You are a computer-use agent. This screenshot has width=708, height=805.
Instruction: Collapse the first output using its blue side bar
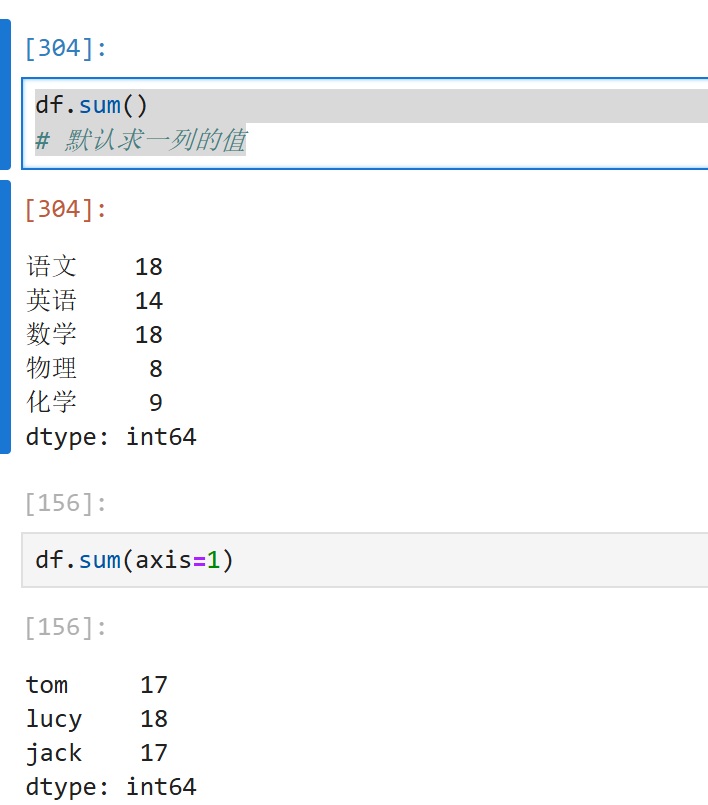pos(5,316)
